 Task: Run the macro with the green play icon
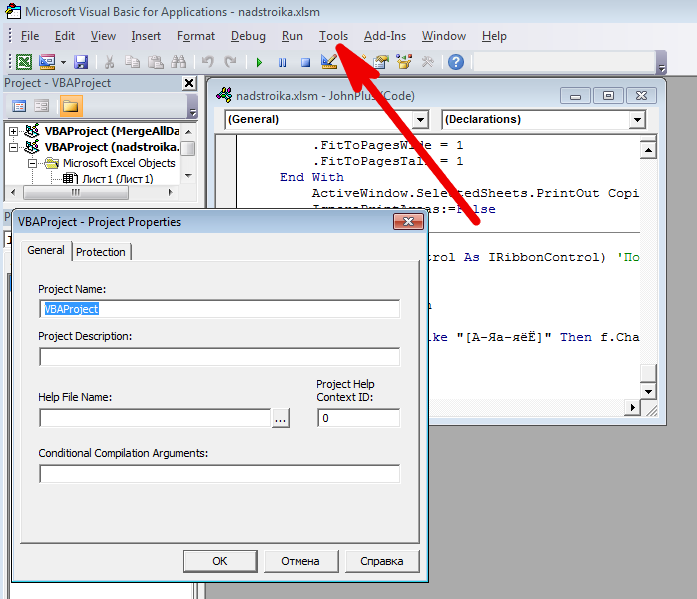click(x=259, y=62)
